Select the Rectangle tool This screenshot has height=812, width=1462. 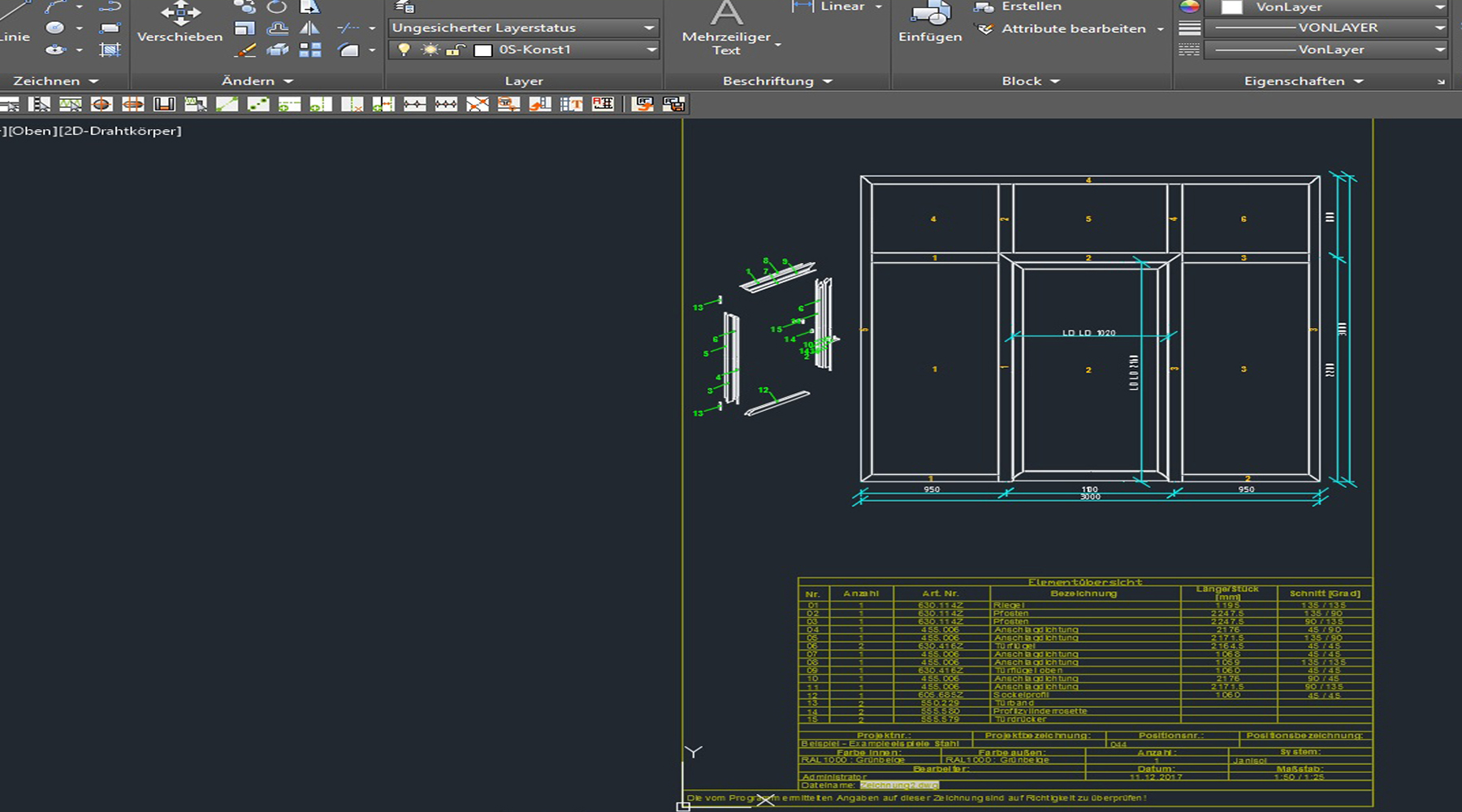pyautogui.click(x=110, y=28)
